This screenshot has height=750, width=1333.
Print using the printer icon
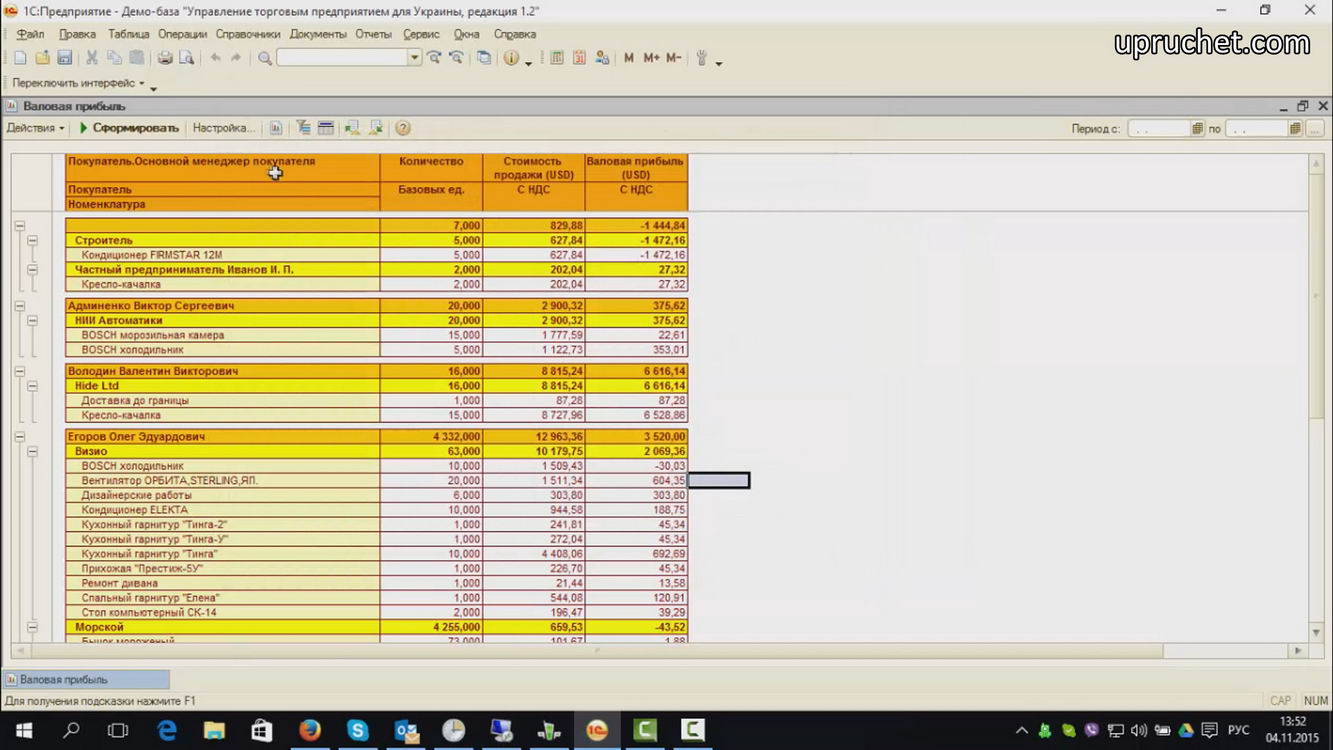click(x=165, y=58)
